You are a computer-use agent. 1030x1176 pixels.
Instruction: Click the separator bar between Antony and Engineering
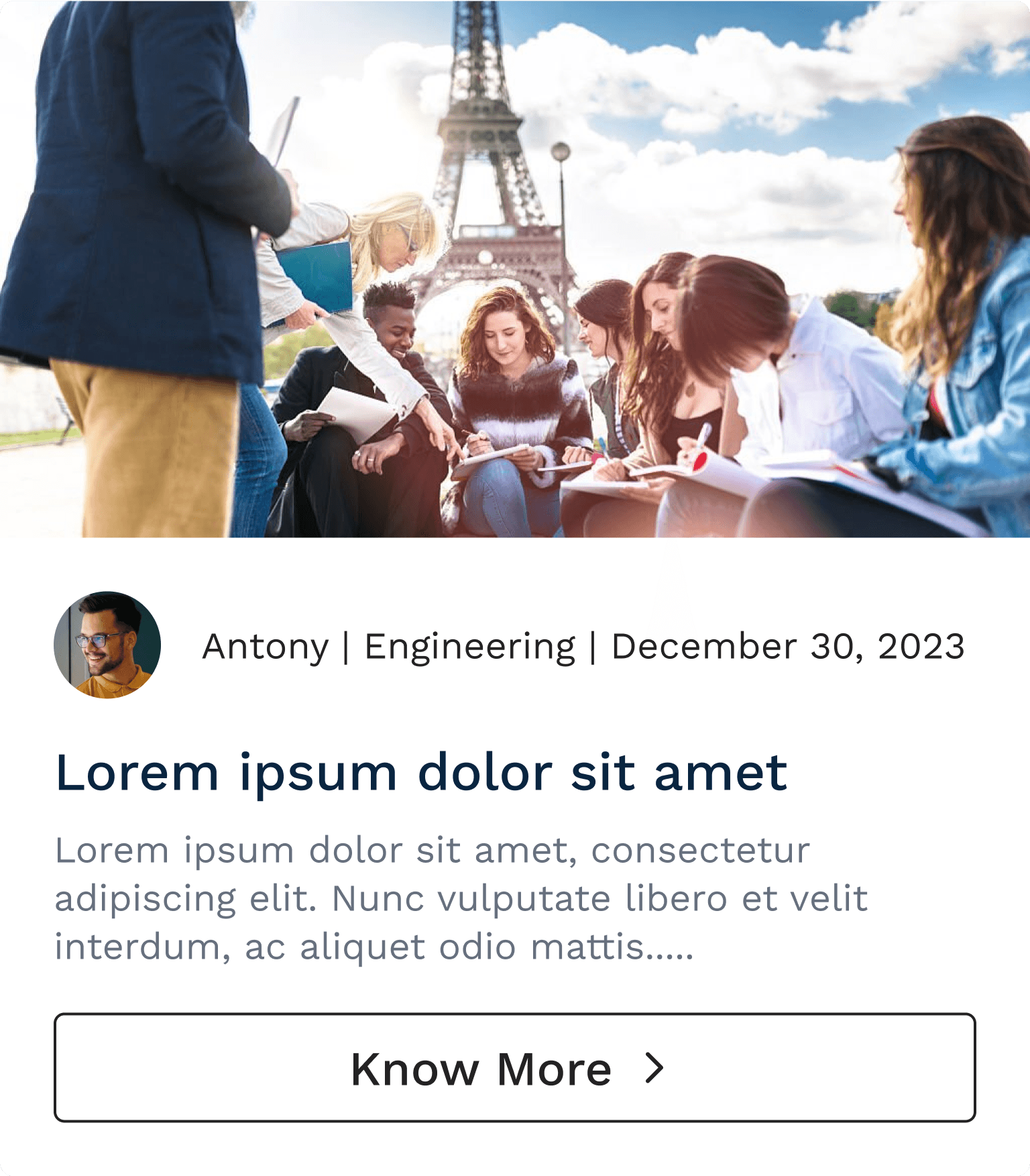point(346,648)
